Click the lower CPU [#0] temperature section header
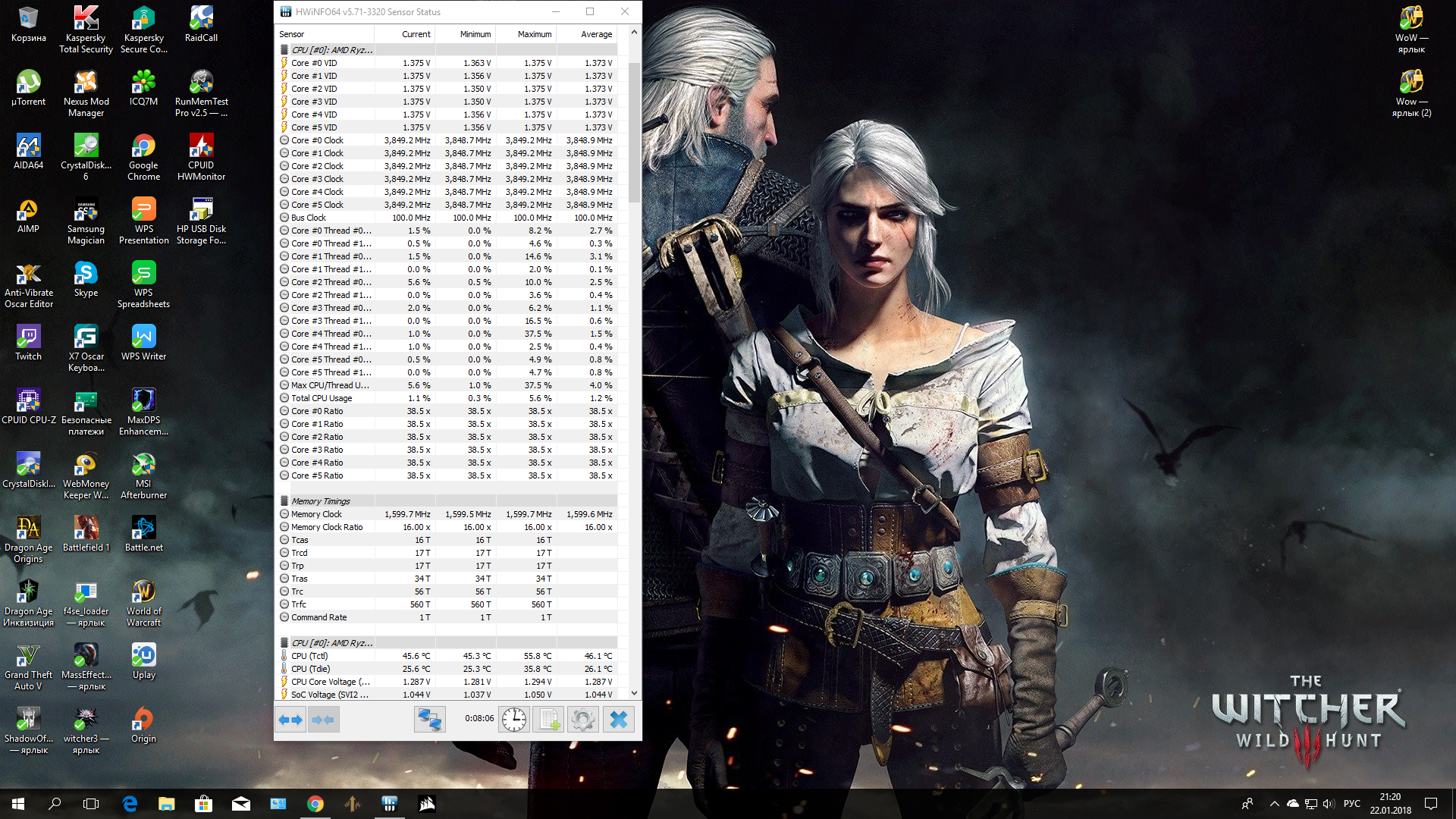 [x=331, y=643]
